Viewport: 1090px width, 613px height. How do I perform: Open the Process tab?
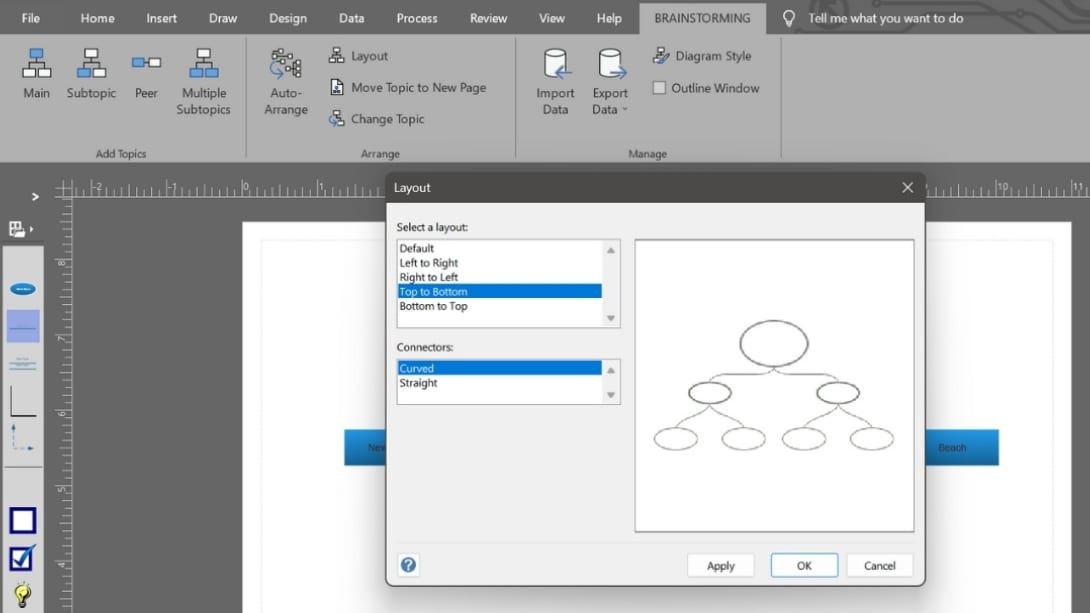click(x=417, y=18)
